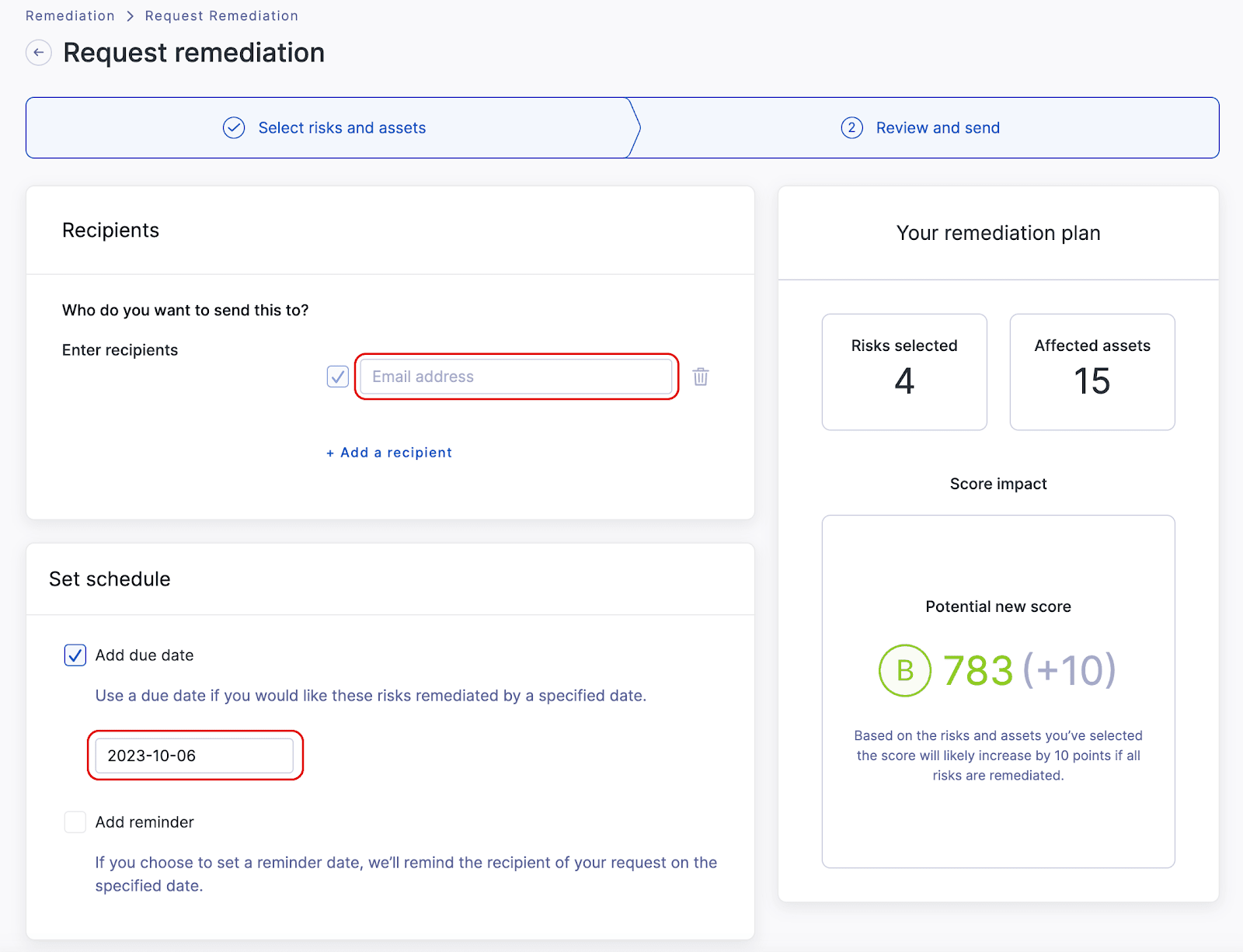
Task: Toggle the checkbox beside the Email address field
Action: point(338,377)
